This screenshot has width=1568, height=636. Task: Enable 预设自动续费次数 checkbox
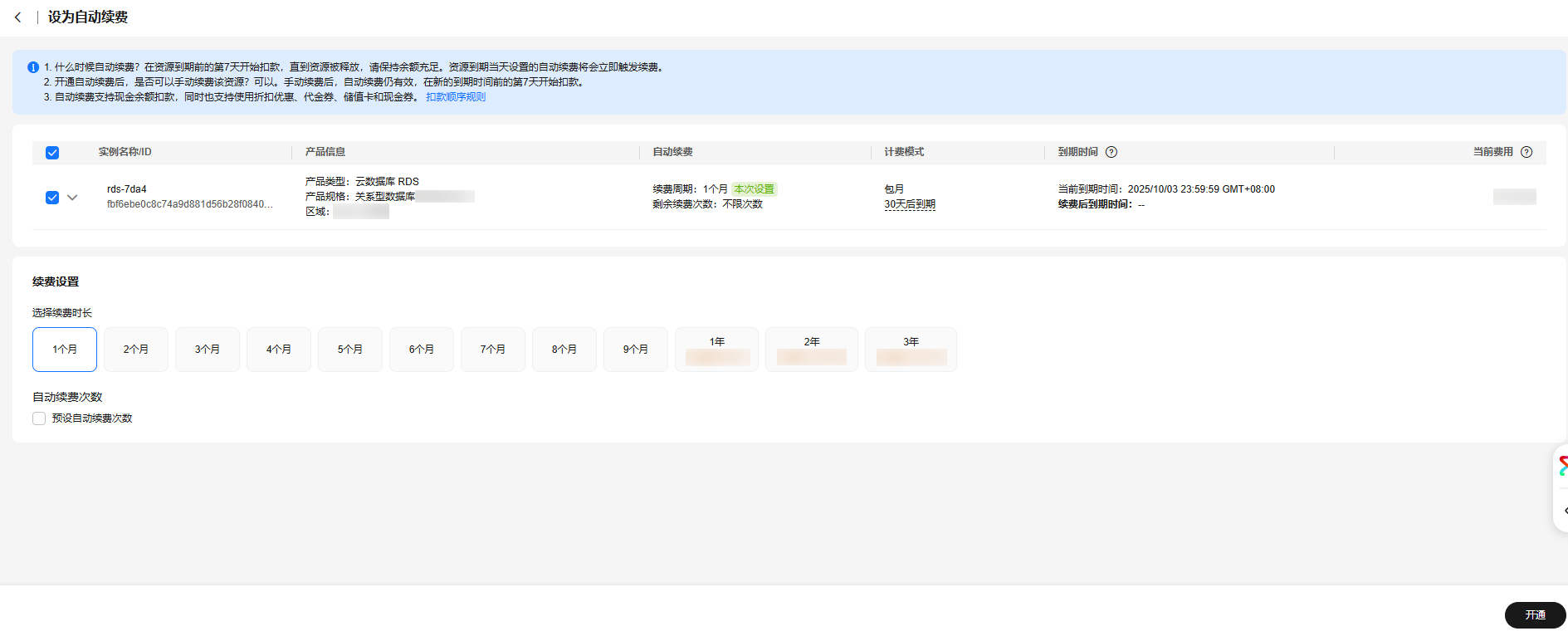(x=39, y=418)
